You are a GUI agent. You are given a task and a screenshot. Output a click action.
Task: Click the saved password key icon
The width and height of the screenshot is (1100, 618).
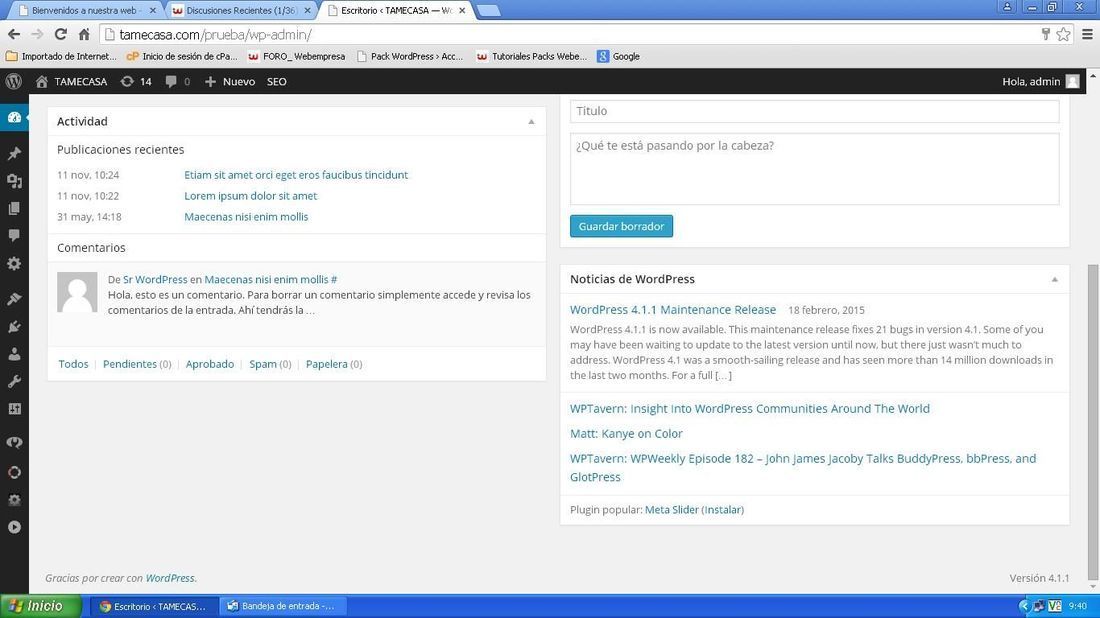(1045, 34)
